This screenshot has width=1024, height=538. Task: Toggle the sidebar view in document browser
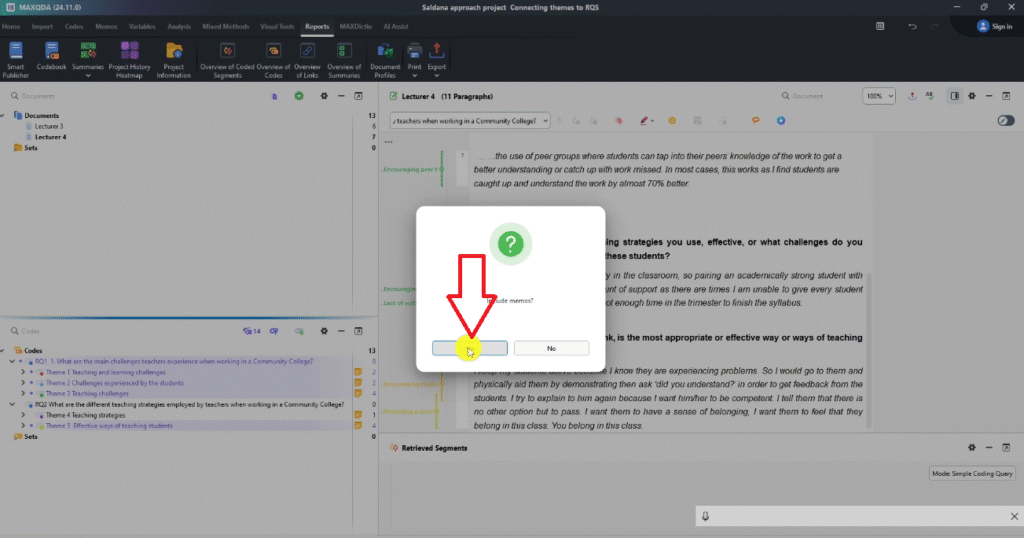point(954,96)
